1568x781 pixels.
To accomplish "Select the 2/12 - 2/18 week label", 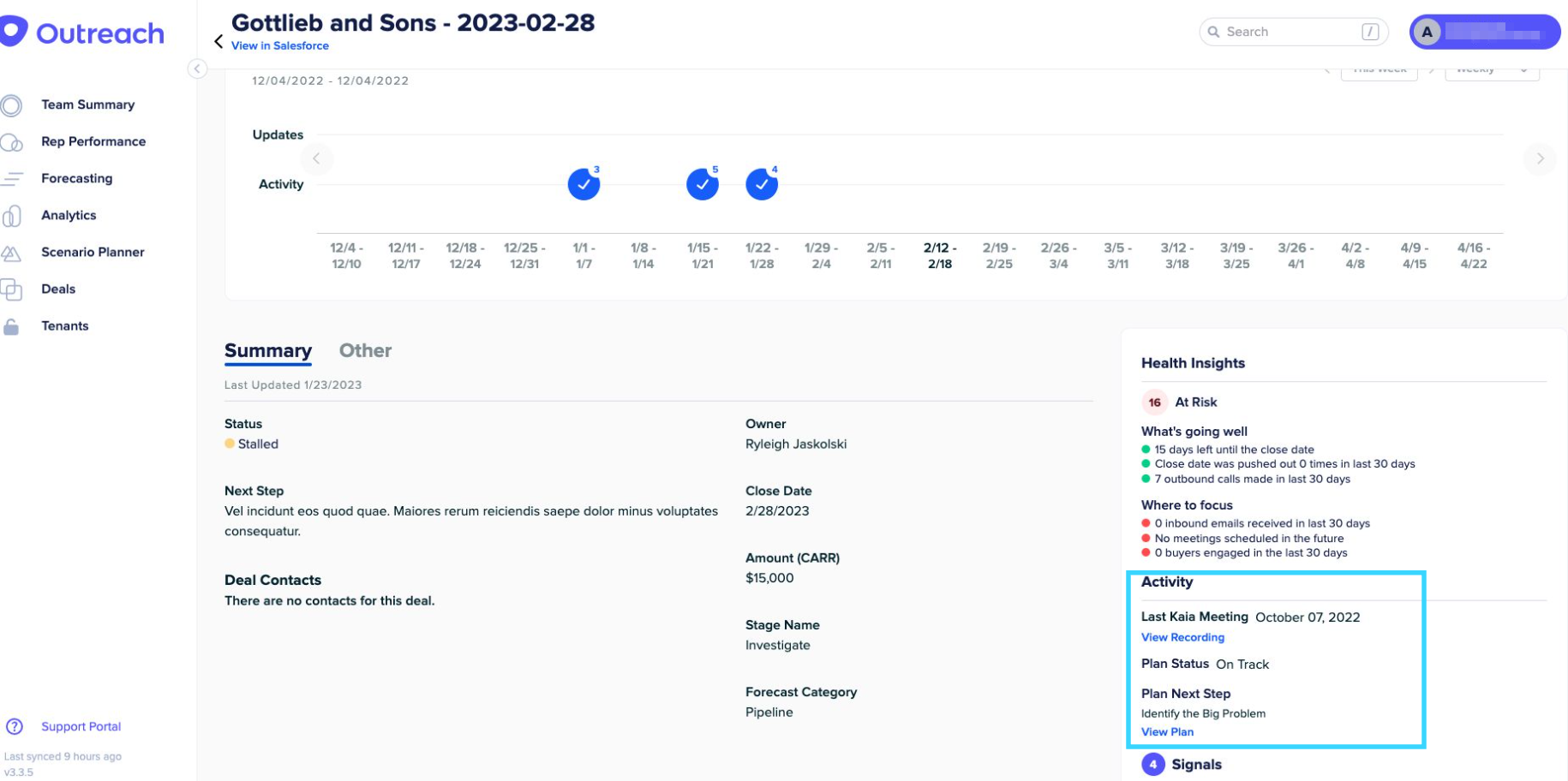I will pyautogui.click(x=940, y=255).
